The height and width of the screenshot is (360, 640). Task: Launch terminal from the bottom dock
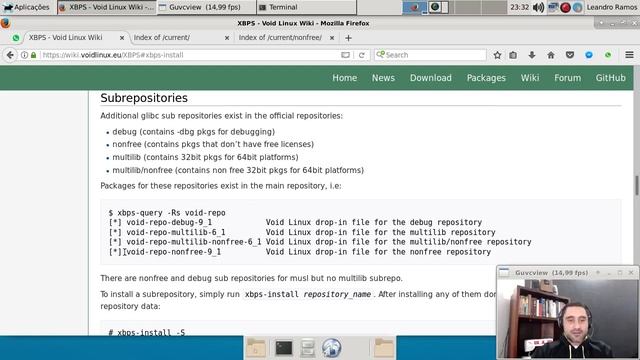(x=284, y=348)
